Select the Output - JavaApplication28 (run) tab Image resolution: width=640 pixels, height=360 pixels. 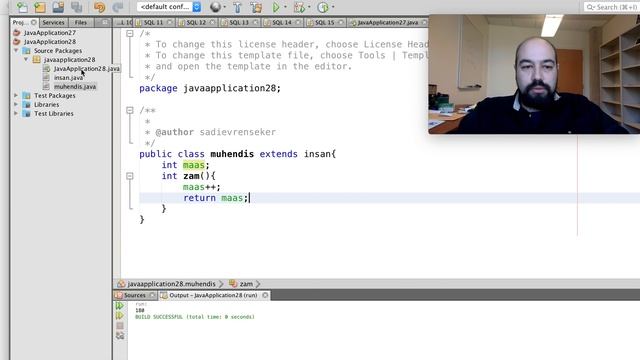[213, 295]
